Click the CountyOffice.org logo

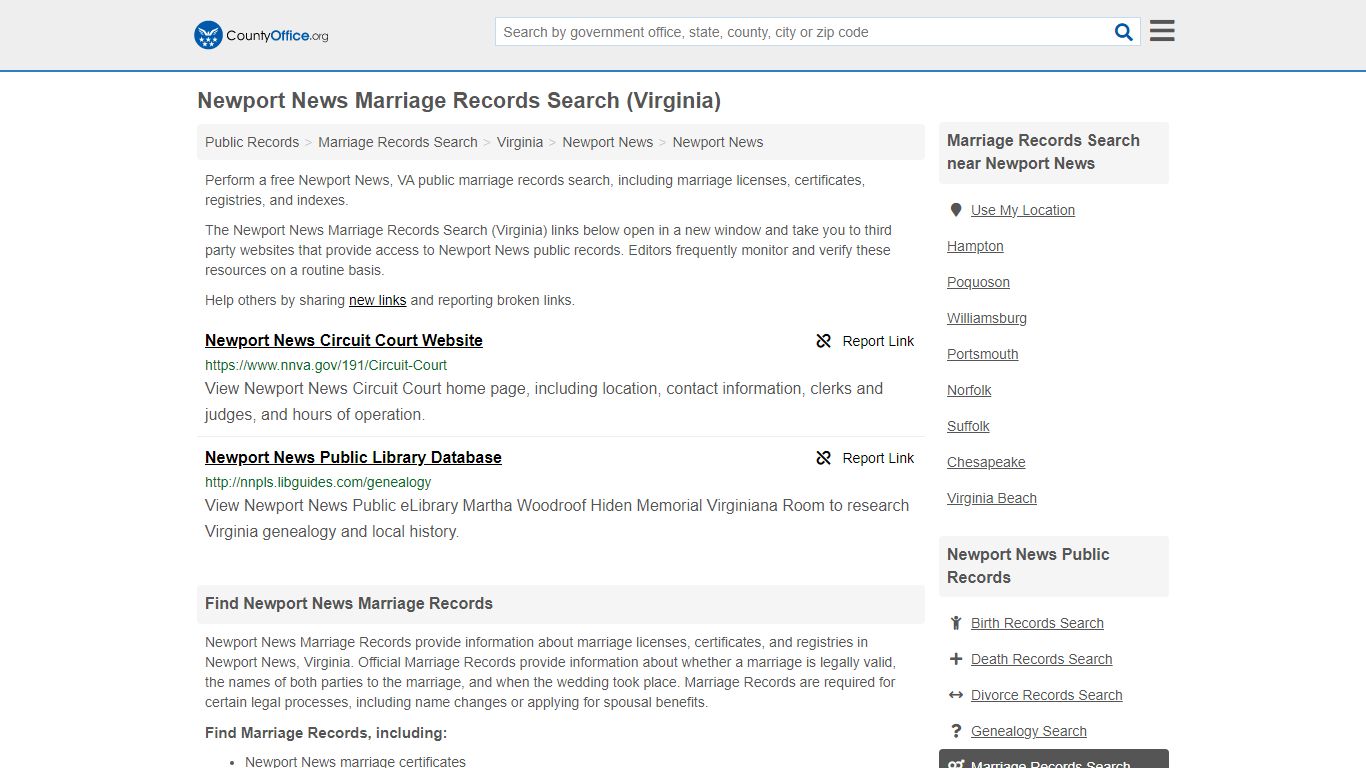261,35
